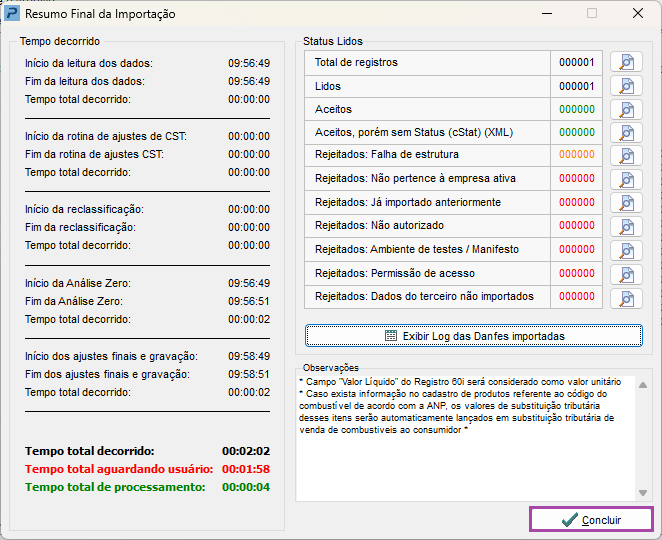The width and height of the screenshot is (662, 540).
Task: Click 'Rejeitados: Dados do terceiro não importados' label
Action: (424, 296)
